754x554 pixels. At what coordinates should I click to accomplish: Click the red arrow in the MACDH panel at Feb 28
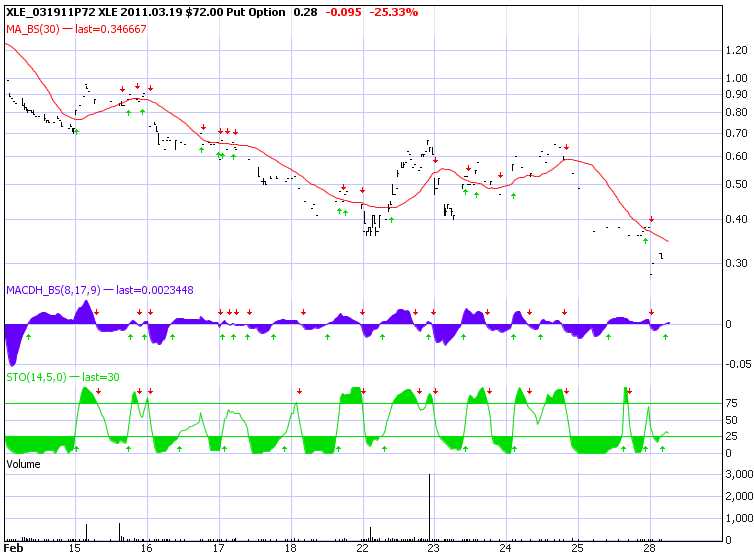click(x=651, y=312)
